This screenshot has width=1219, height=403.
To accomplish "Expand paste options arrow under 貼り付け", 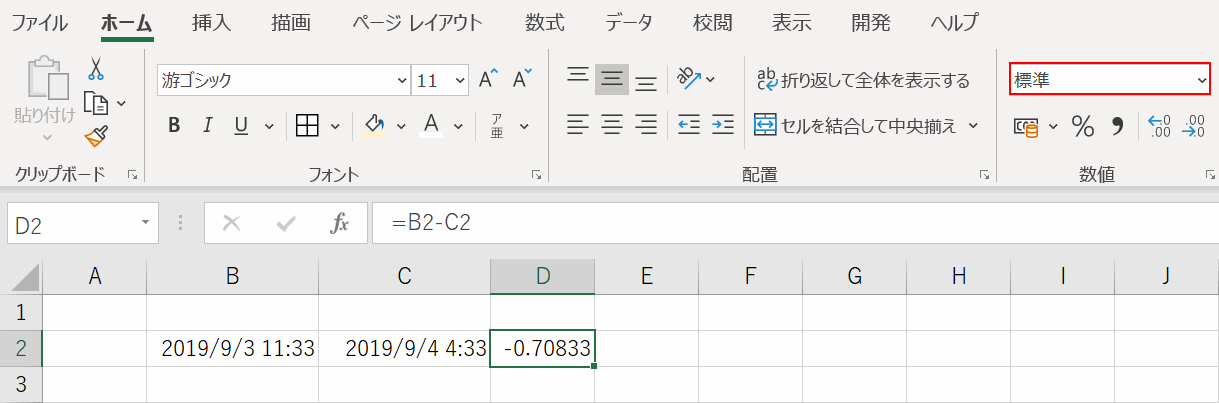I will click(46, 138).
